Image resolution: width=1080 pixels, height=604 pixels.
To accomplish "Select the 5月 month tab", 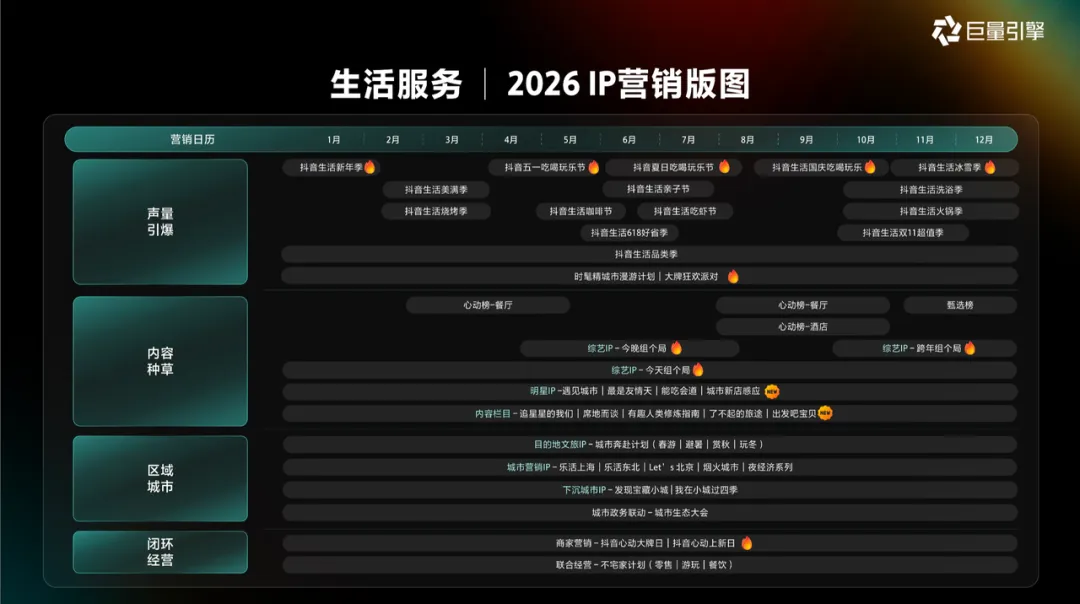I will click(x=570, y=139).
